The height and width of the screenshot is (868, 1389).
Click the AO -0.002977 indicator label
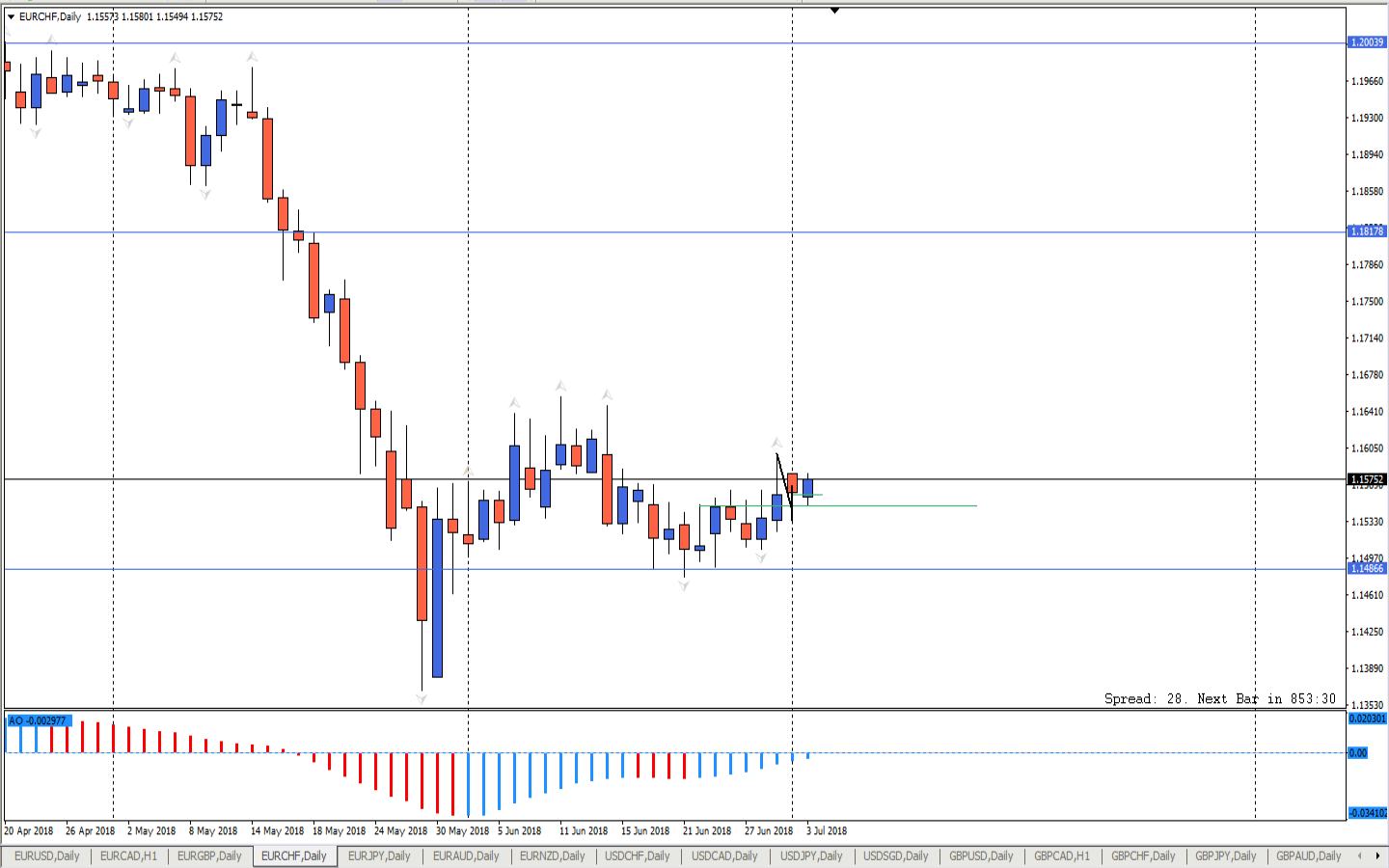coord(38,720)
